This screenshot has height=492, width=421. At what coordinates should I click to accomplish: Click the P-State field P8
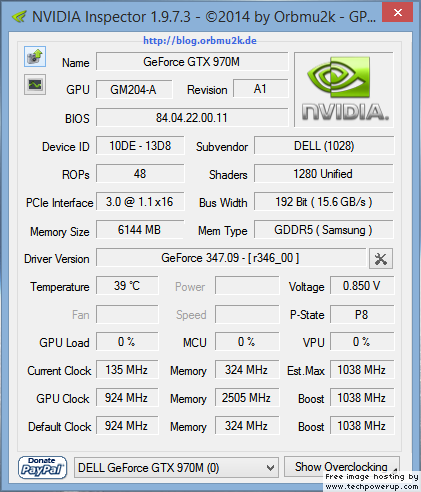coord(362,314)
